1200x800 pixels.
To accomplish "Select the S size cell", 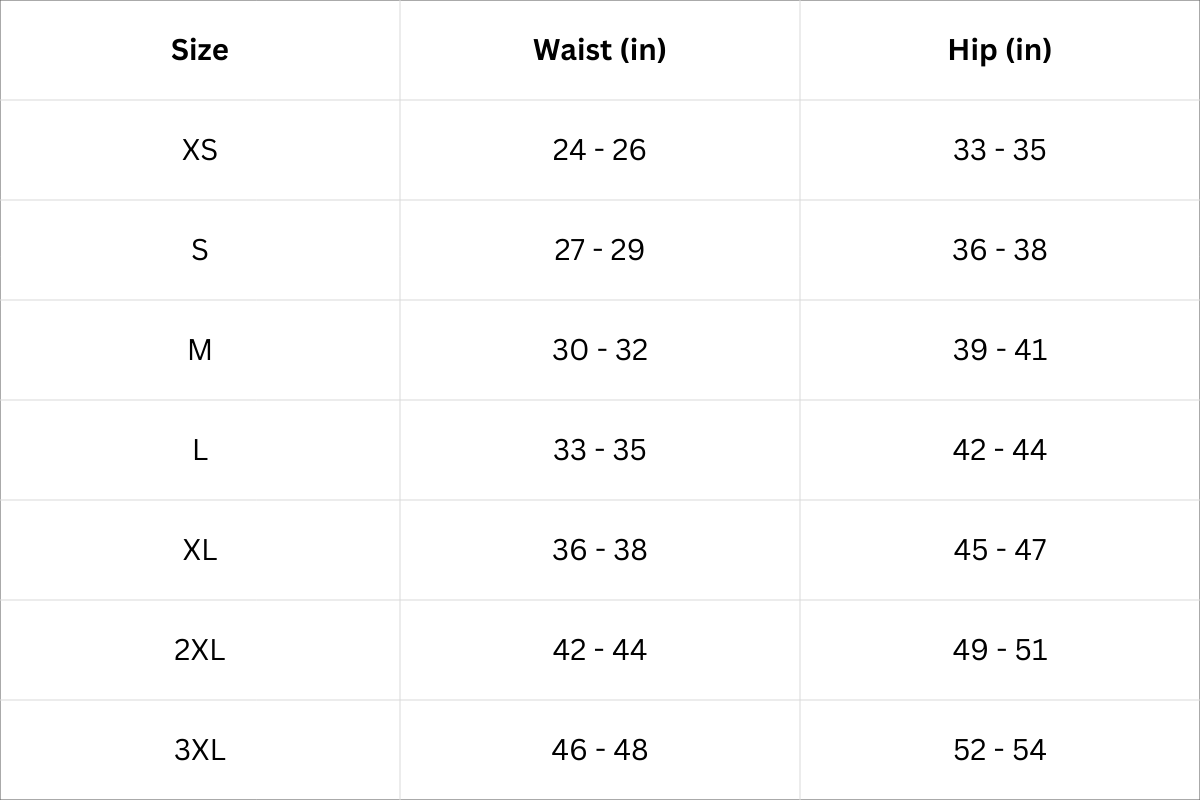I will pos(199,250).
